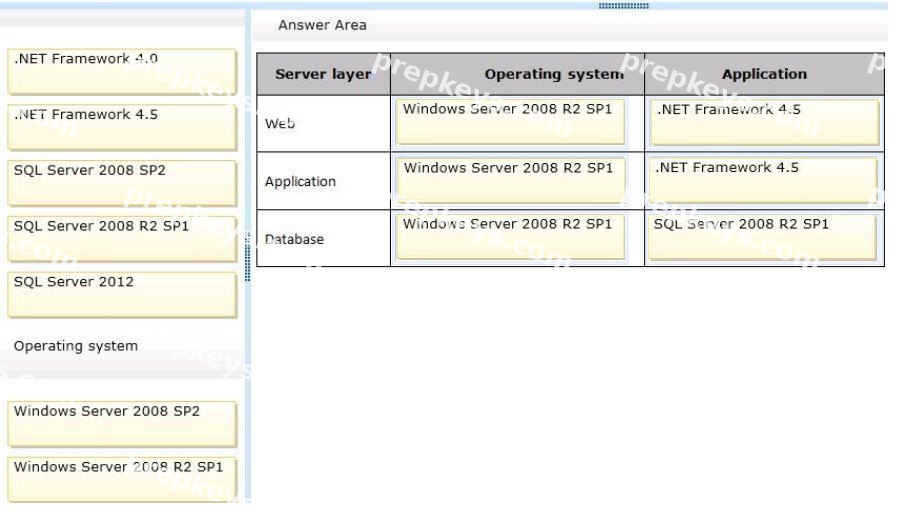This screenshot has height=516, width=900.
Task: Choose the SQL Server 2012 tile
Action: (x=122, y=294)
